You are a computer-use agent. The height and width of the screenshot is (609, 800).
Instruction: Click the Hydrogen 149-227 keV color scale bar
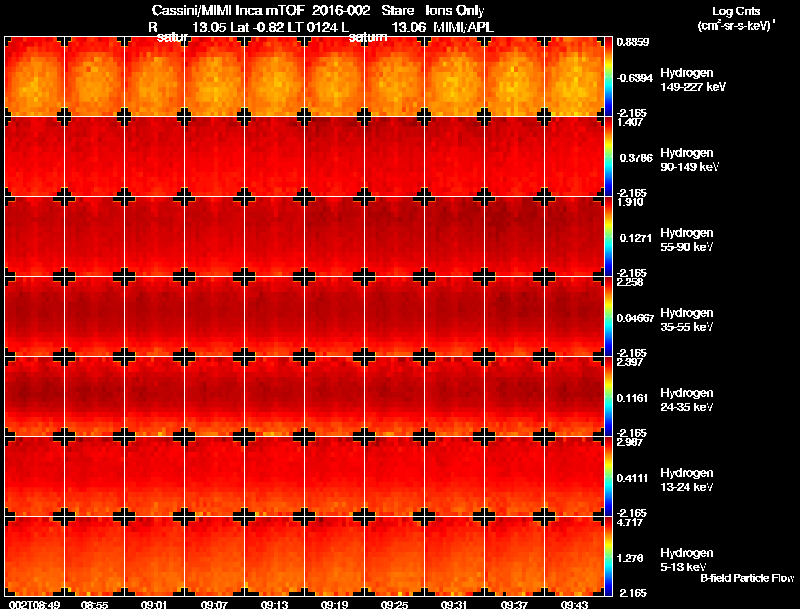pyautogui.click(x=608, y=77)
